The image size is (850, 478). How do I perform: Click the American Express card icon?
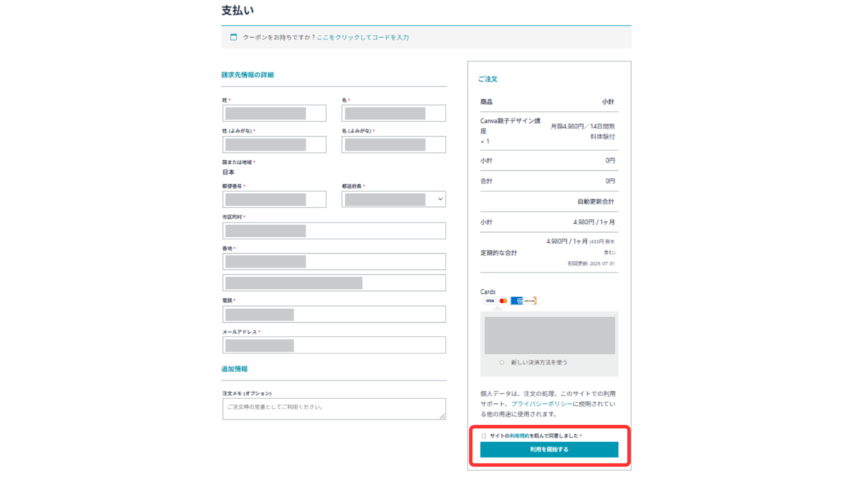click(x=517, y=301)
